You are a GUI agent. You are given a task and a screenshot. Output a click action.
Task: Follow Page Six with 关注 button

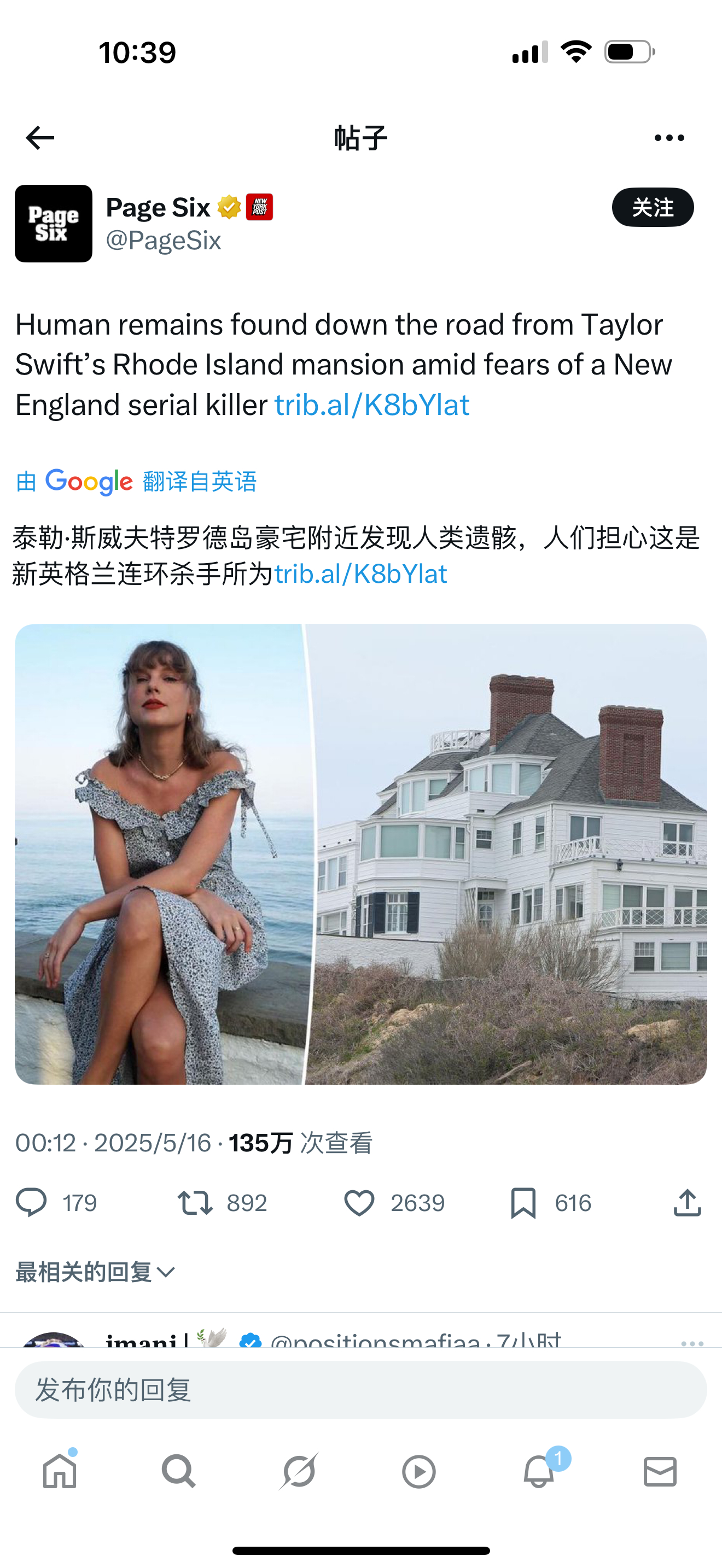653,208
